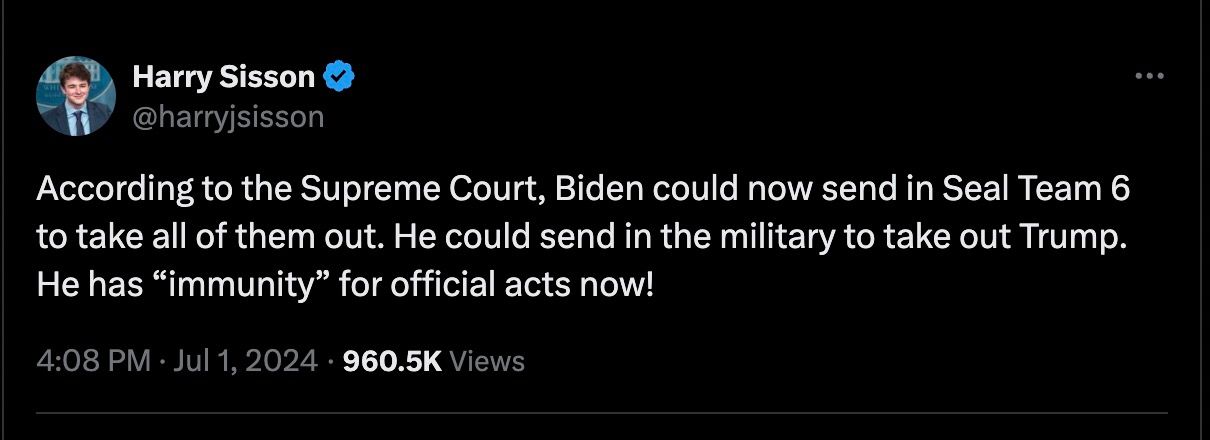1210x440 pixels.
Task: Click the dot separator before the view count
Action: [x=331, y=361]
